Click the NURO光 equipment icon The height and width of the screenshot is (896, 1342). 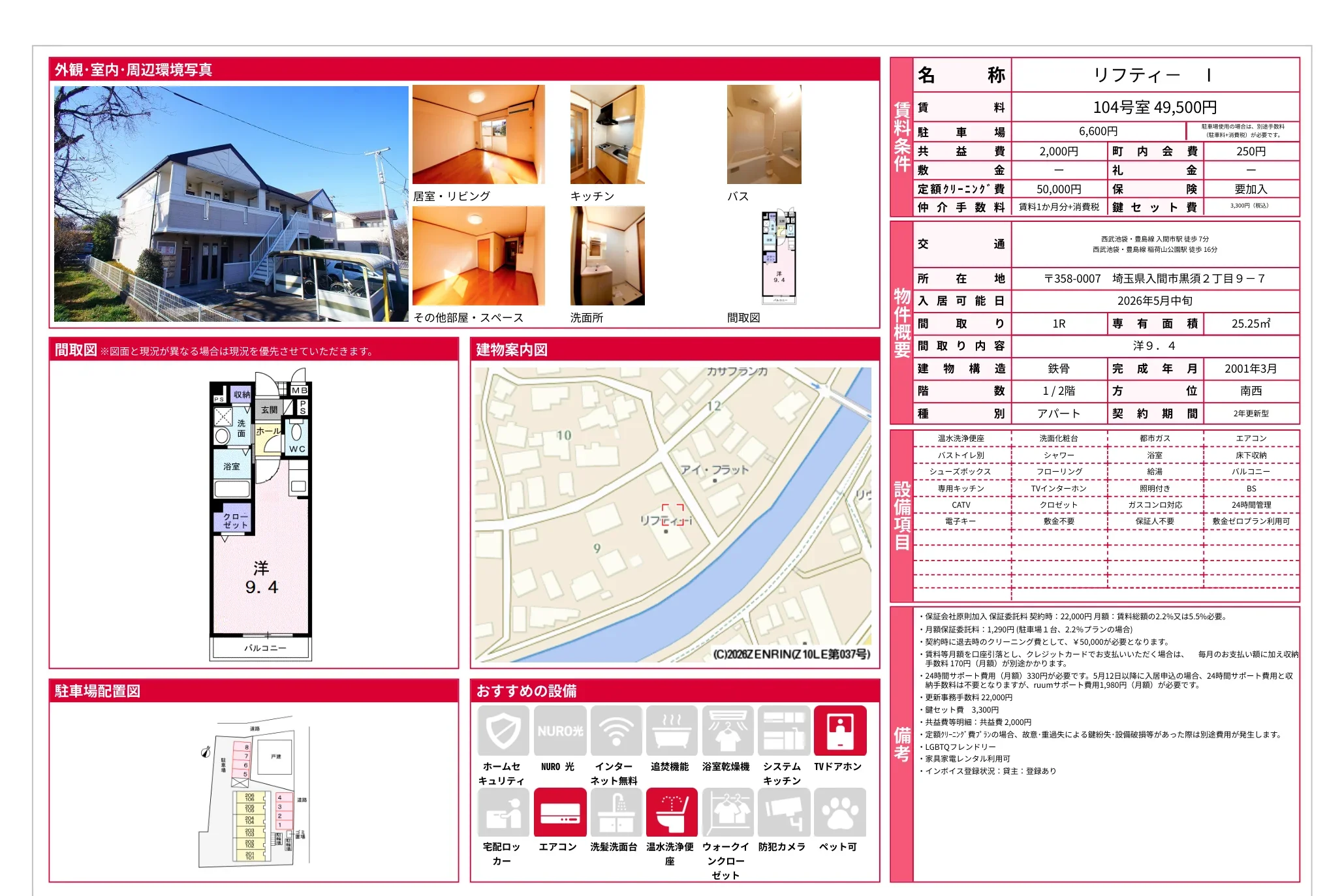click(x=559, y=731)
